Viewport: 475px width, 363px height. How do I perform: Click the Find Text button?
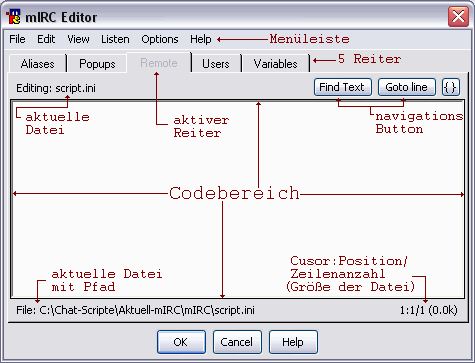point(342,87)
